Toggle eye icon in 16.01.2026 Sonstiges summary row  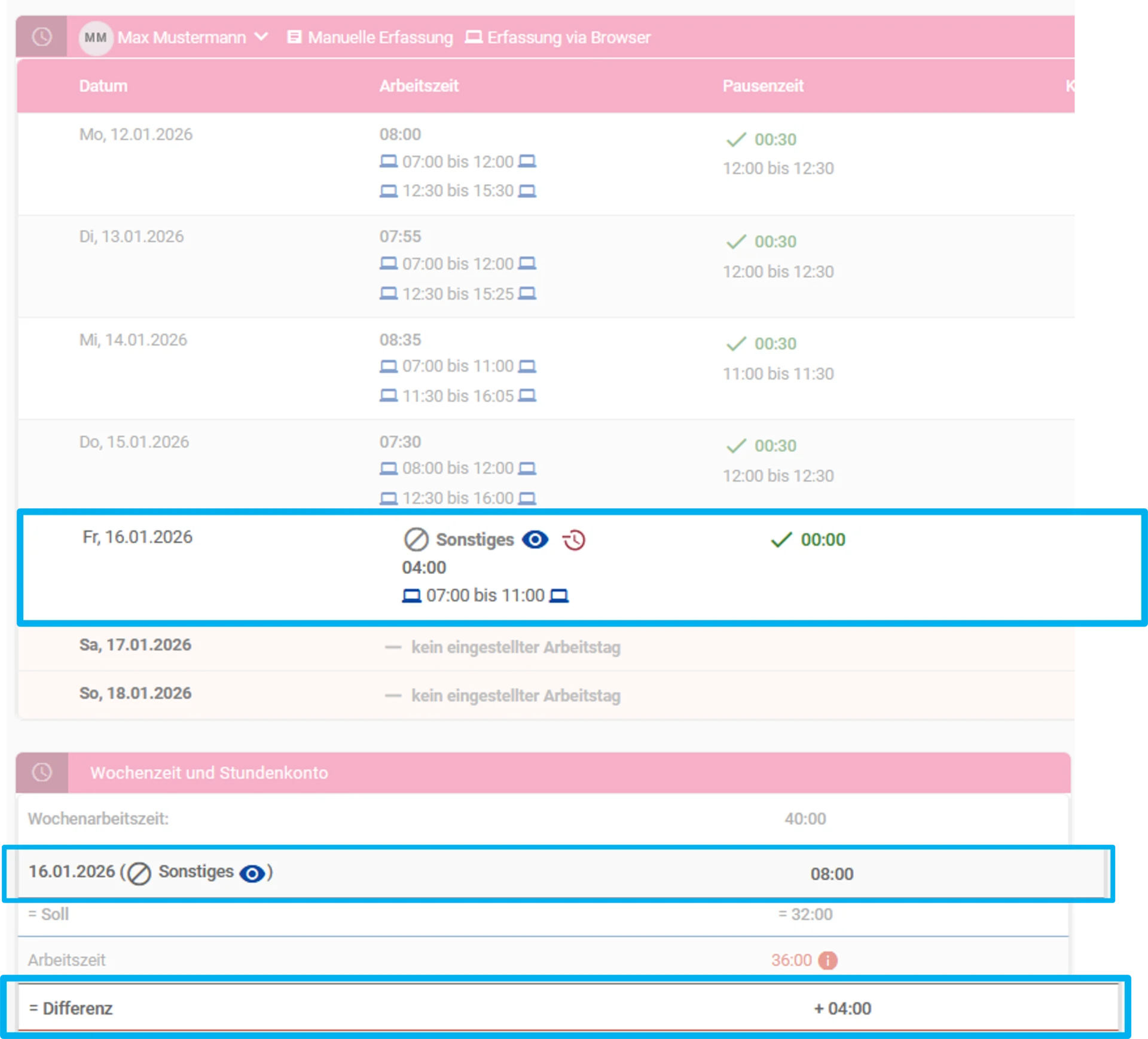252,873
